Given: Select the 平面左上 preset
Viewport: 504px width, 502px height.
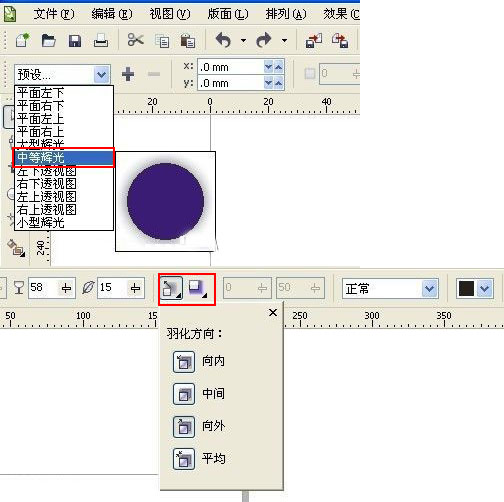Looking at the screenshot, I should [x=64, y=119].
